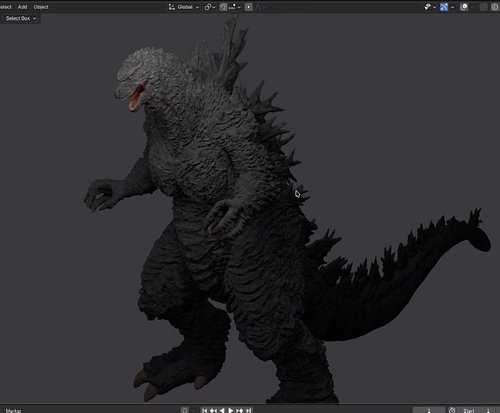
Task: Toggle the blue highlighted gizmo button
Action: click(x=444, y=7)
